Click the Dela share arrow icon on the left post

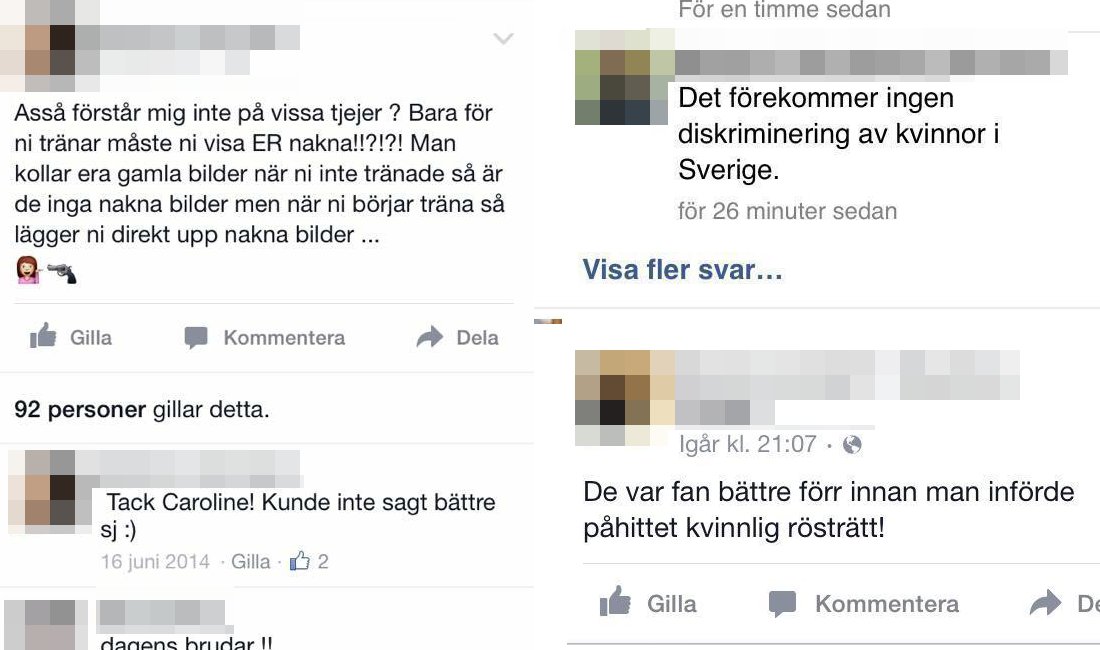[430, 337]
